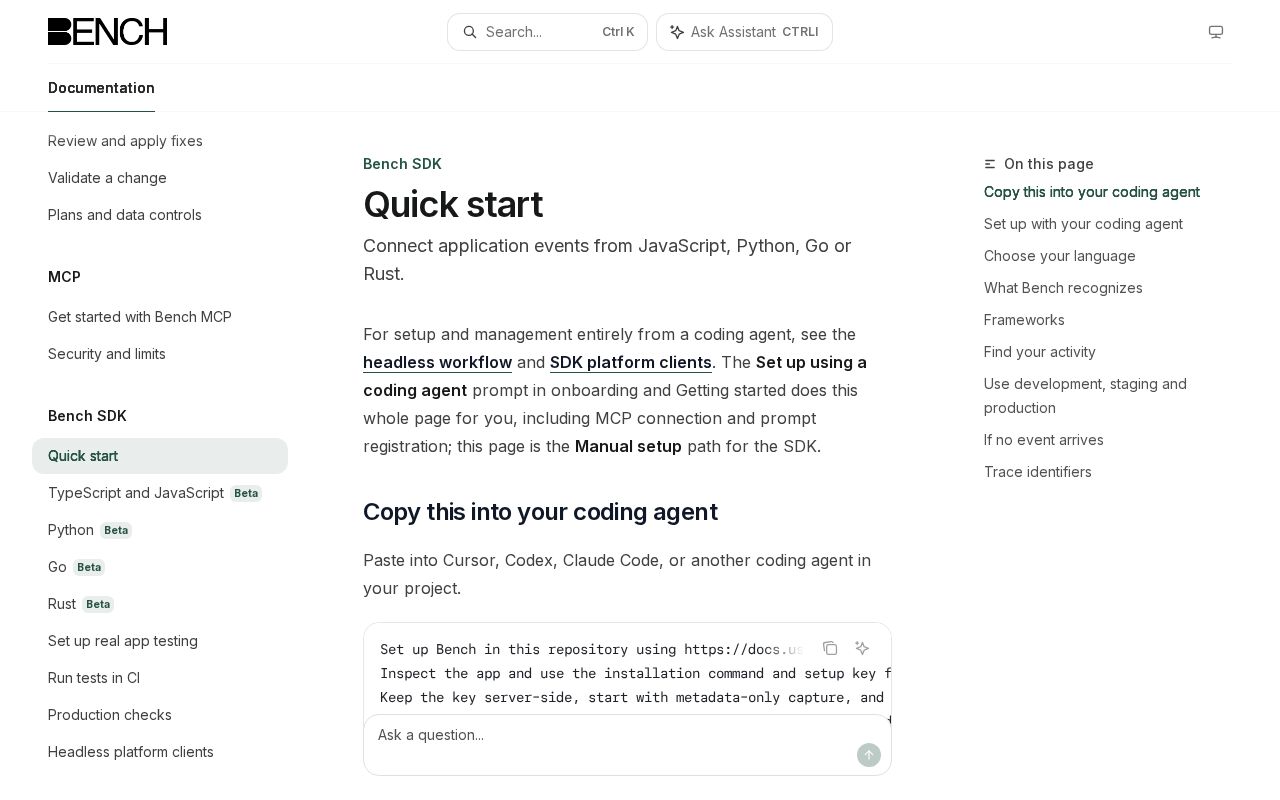Click the Ask Assistant sparkle icon
The width and height of the screenshot is (1280, 800).
tap(677, 32)
